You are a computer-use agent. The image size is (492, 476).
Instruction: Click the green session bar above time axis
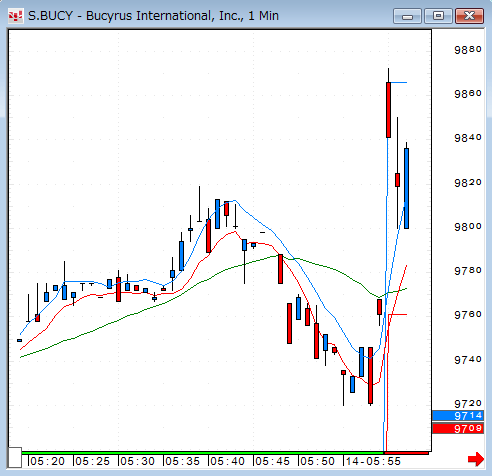[x=203, y=453]
